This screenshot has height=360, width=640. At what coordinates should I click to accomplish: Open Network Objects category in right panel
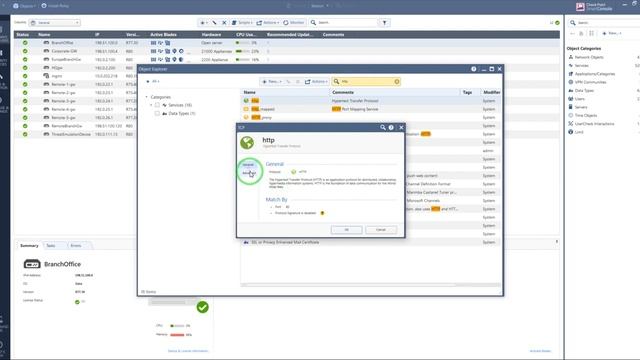(x=589, y=57)
